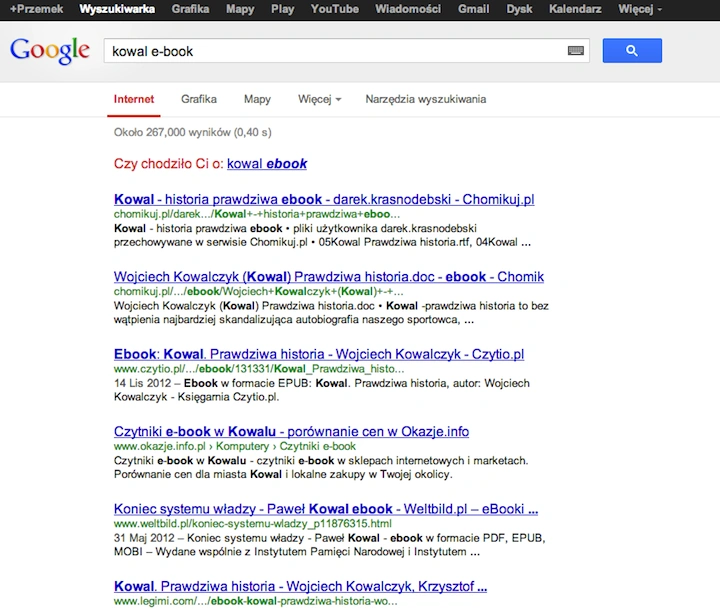The height and width of the screenshot is (609, 720).
Task: Expand Więcej dropdown under search box
Action: (320, 99)
